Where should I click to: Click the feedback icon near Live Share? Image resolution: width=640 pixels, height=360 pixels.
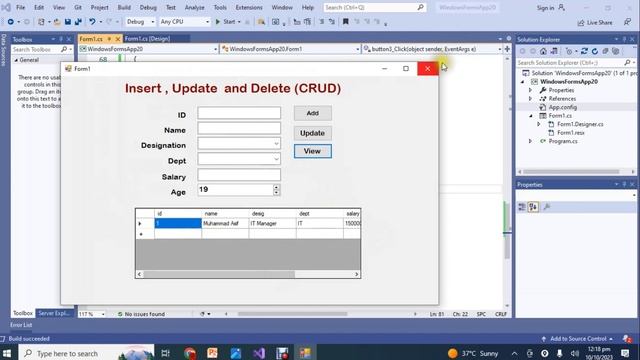pos(627,22)
